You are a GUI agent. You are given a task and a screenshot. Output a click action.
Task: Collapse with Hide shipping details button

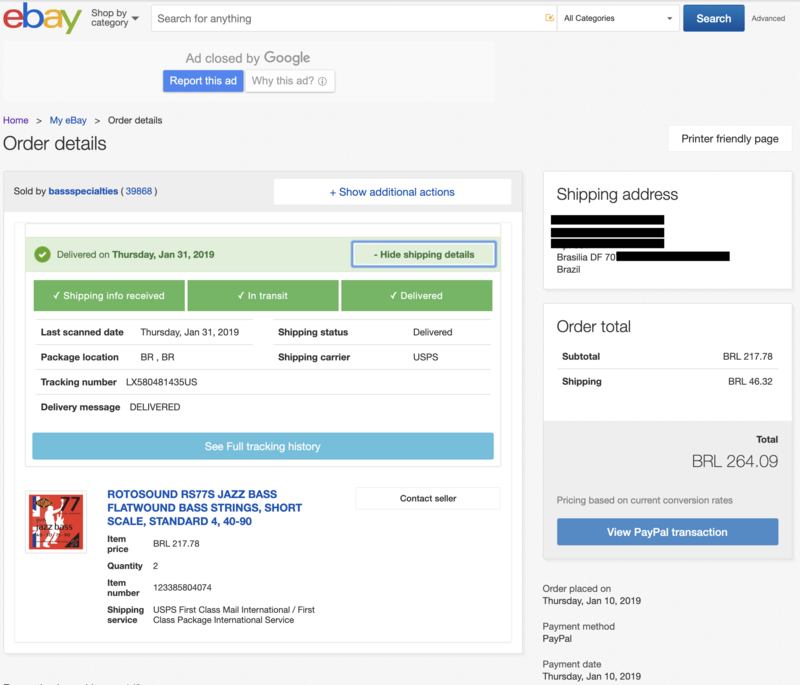[423, 255]
